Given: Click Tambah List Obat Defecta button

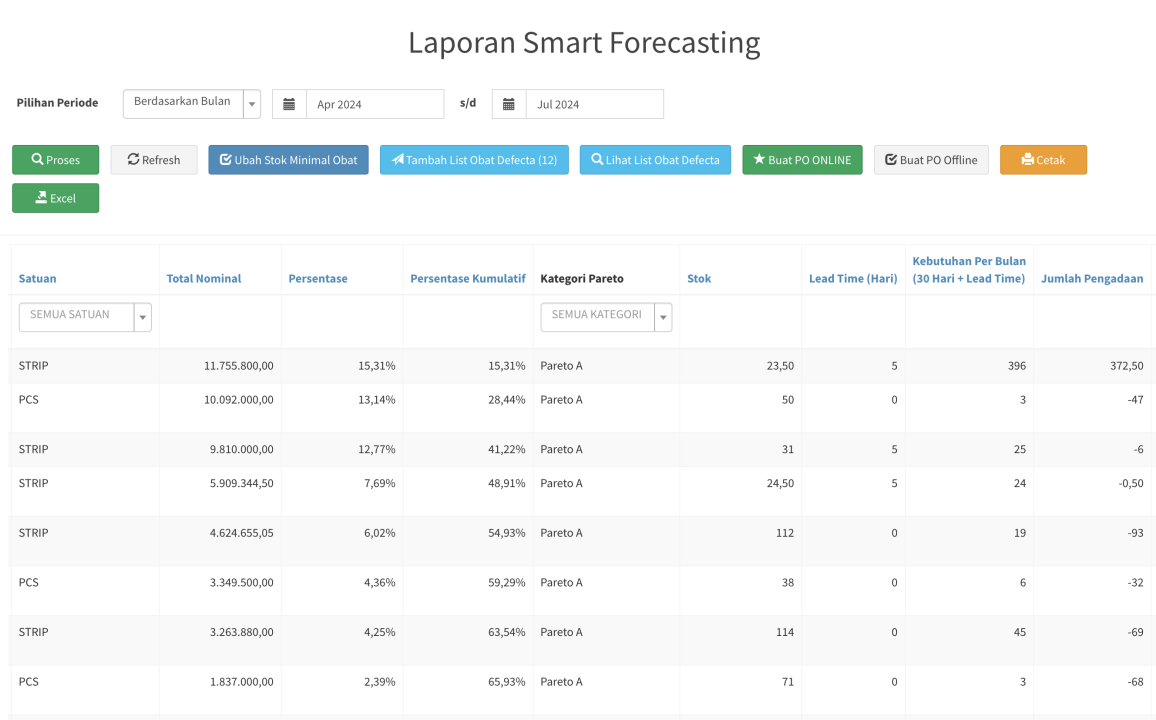Looking at the screenshot, I should coord(474,160).
